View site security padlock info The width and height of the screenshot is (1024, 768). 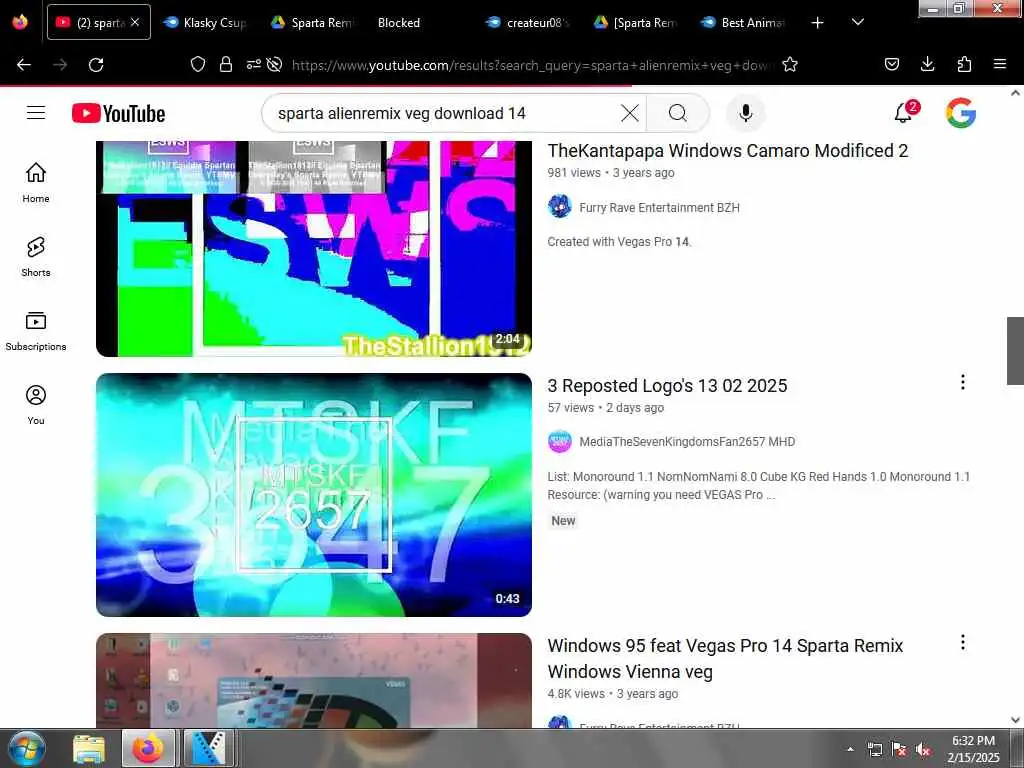[226, 64]
